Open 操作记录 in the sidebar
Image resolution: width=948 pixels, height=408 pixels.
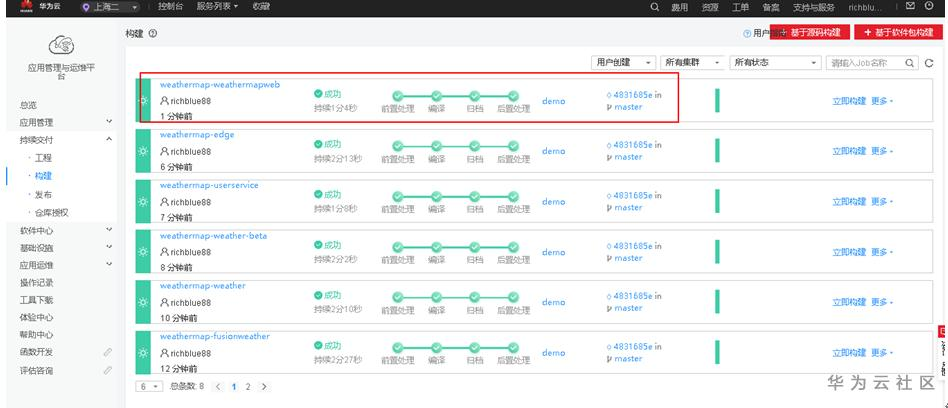pos(36,282)
